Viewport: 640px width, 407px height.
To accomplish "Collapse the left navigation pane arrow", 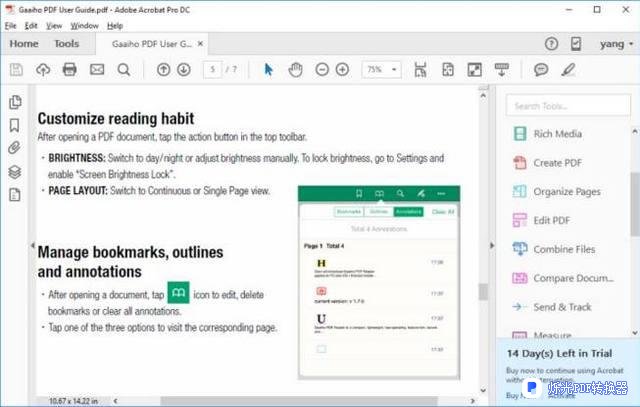I will click(33, 245).
